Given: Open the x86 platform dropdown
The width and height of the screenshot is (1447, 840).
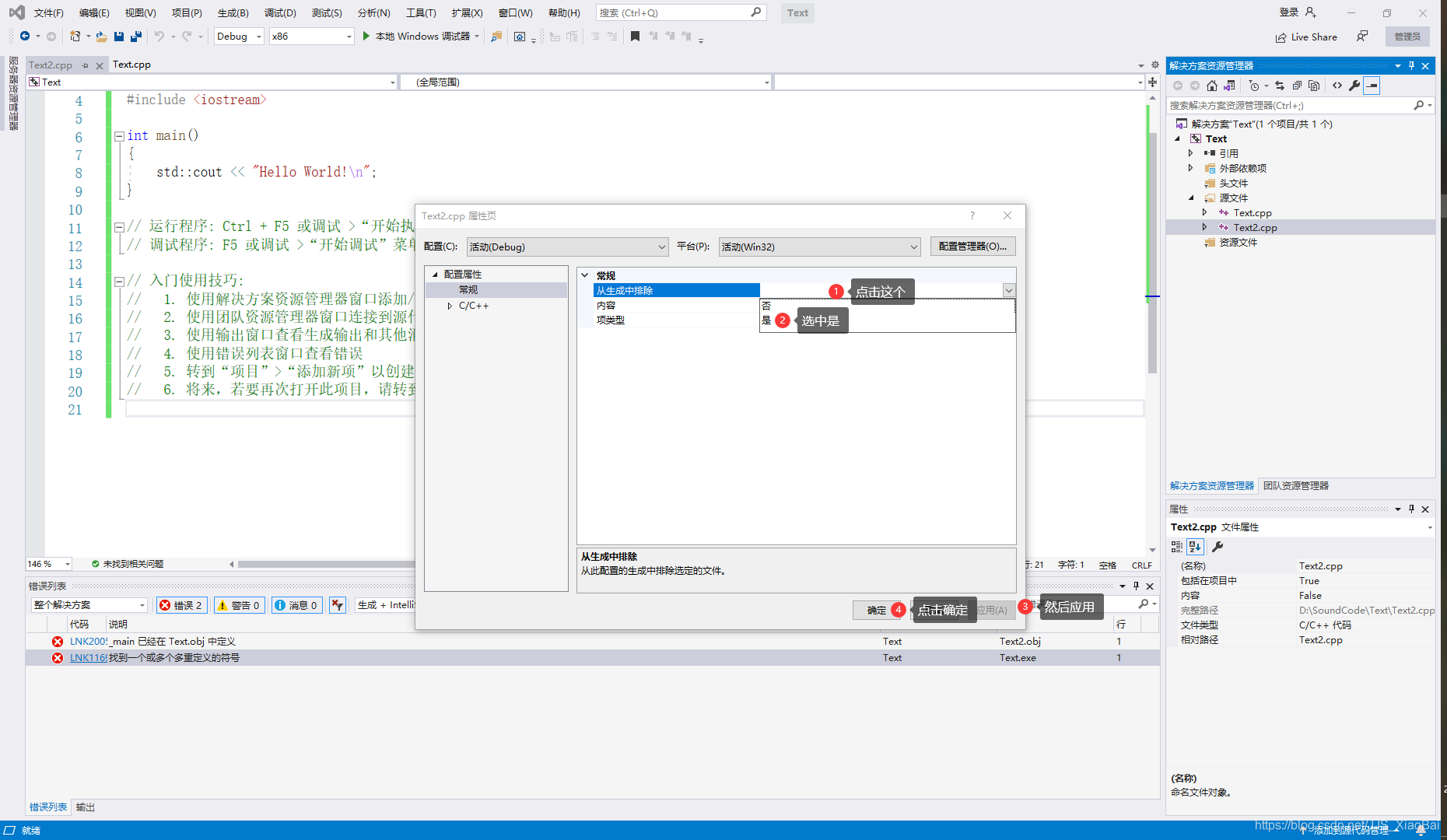Looking at the screenshot, I should (x=311, y=37).
